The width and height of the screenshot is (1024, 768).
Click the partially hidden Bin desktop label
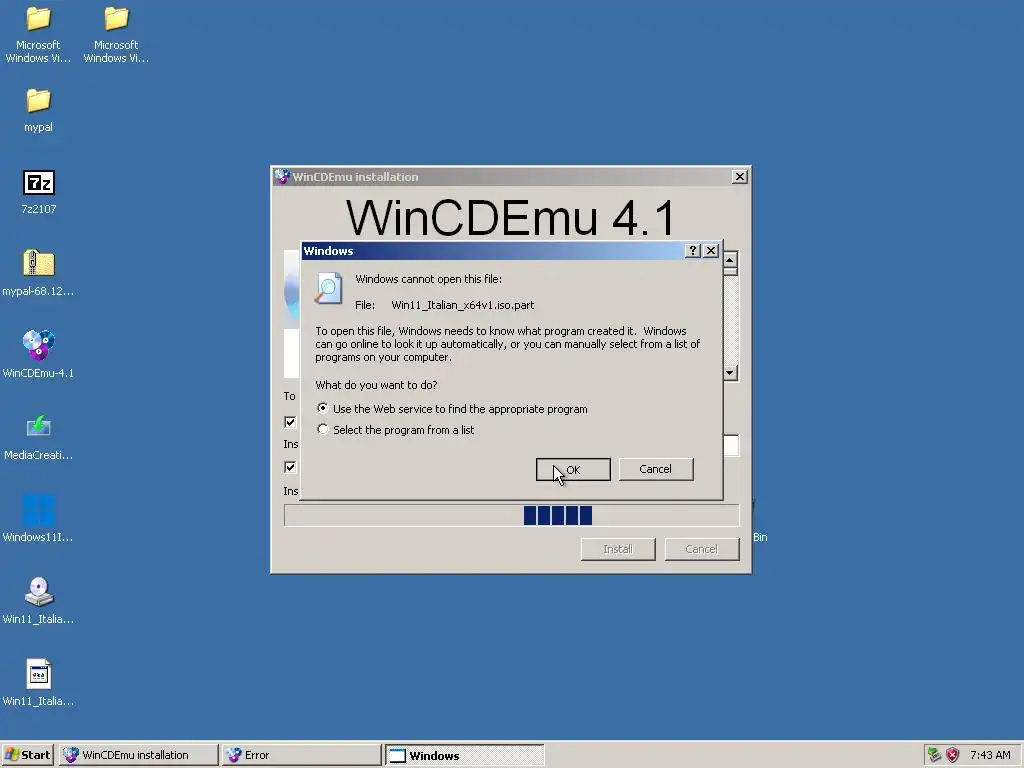point(760,537)
